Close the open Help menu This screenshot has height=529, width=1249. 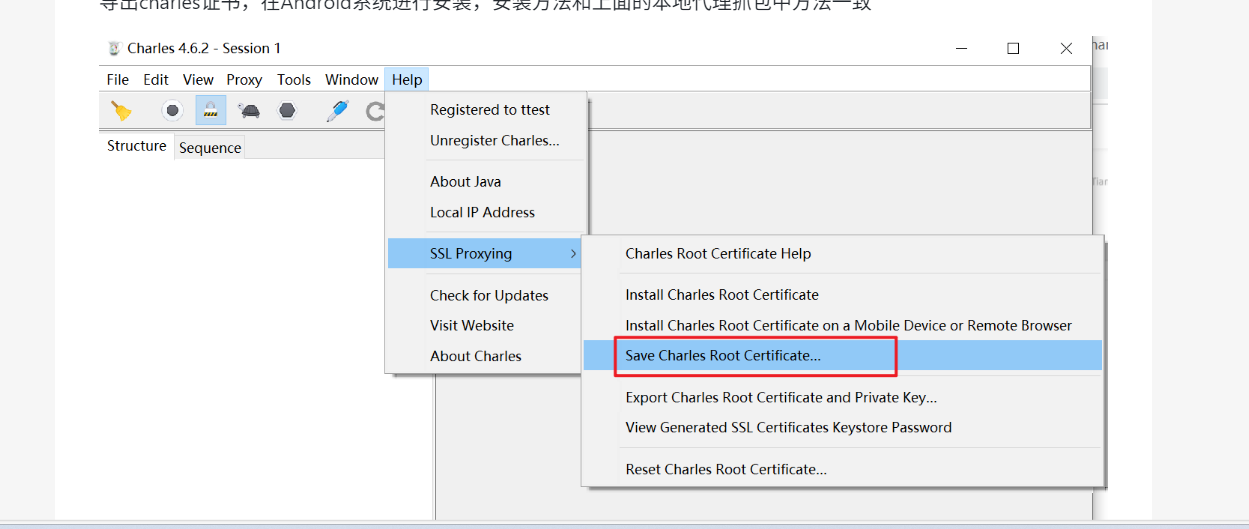[407, 80]
